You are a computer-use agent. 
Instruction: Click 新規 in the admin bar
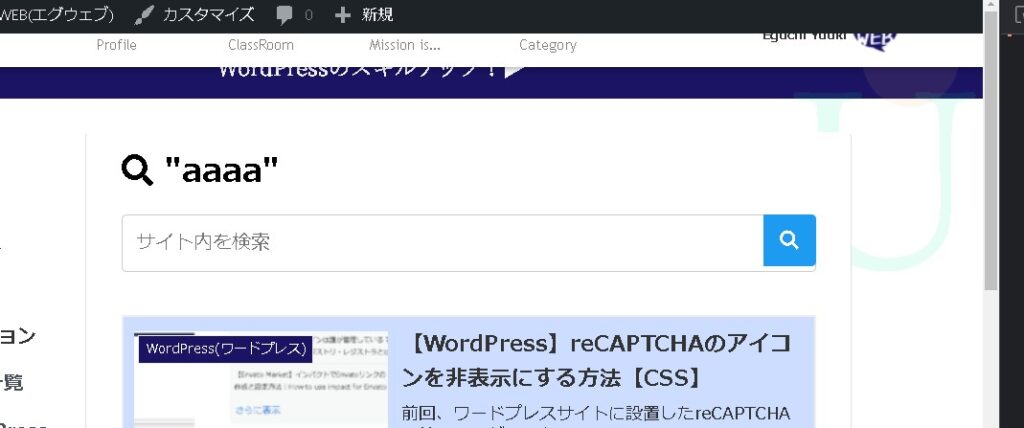coord(377,15)
